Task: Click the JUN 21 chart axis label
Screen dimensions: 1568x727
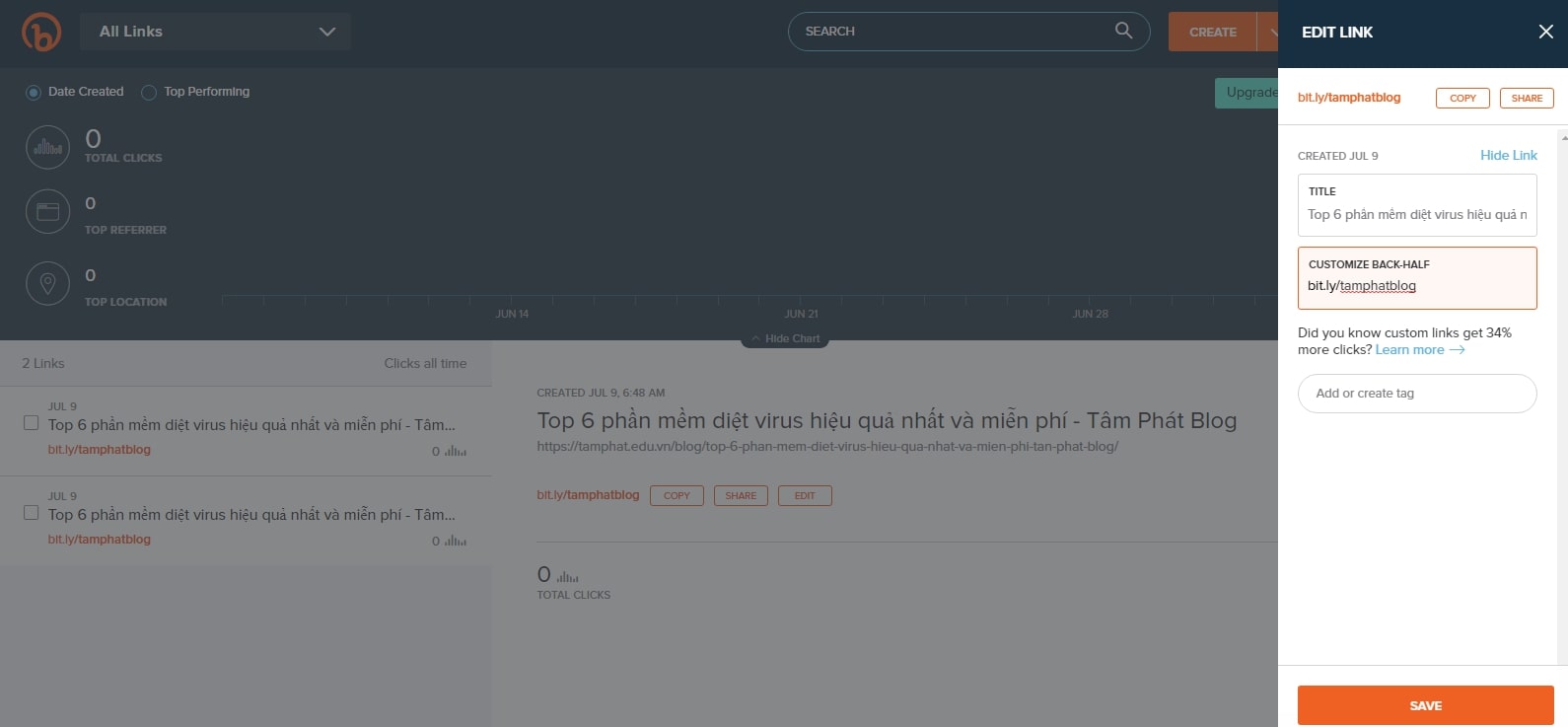Action: pyautogui.click(x=801, y=314)
